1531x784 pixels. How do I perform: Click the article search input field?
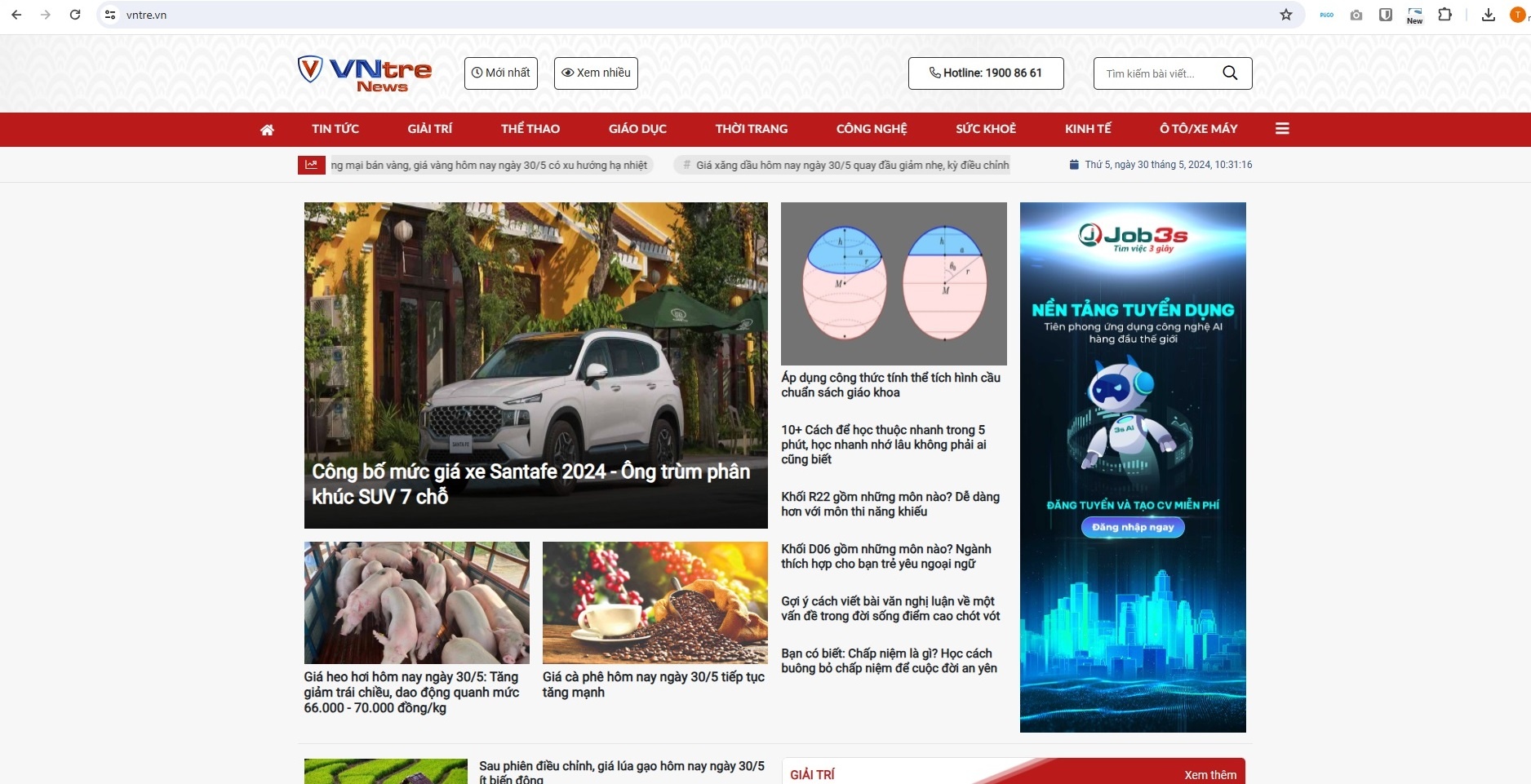[x=1157, y=73]
